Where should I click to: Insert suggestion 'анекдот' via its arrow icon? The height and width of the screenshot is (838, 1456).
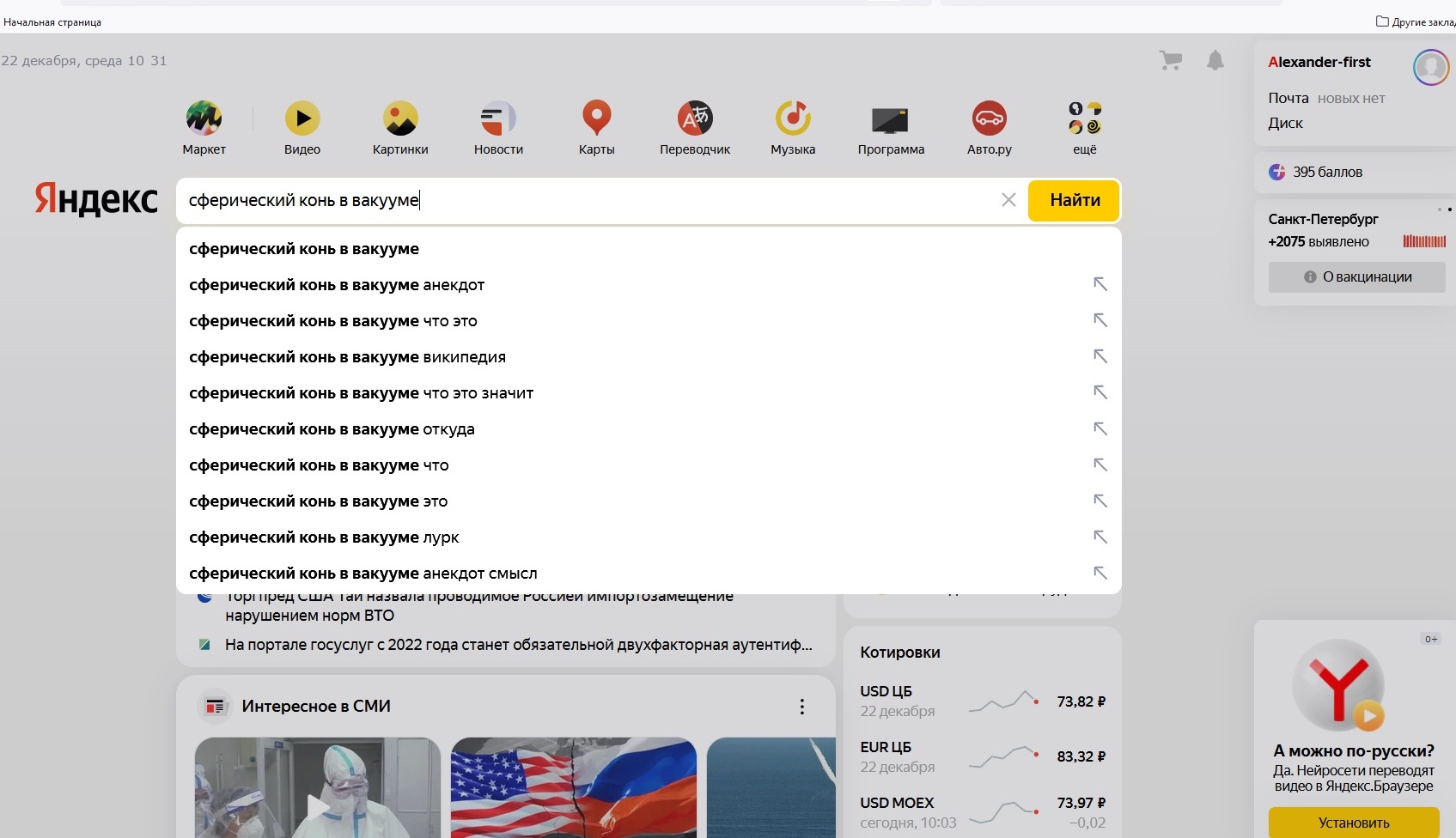click(1100, 284)
